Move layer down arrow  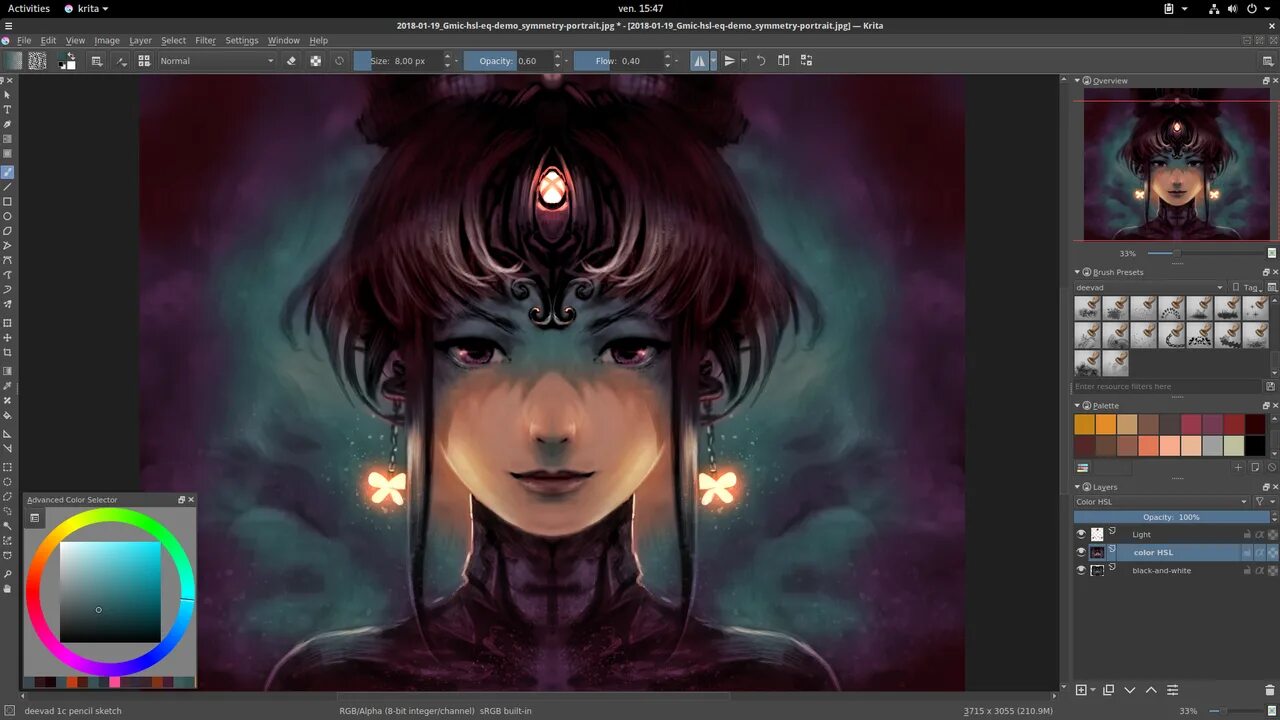click(x=1129, y=690)
